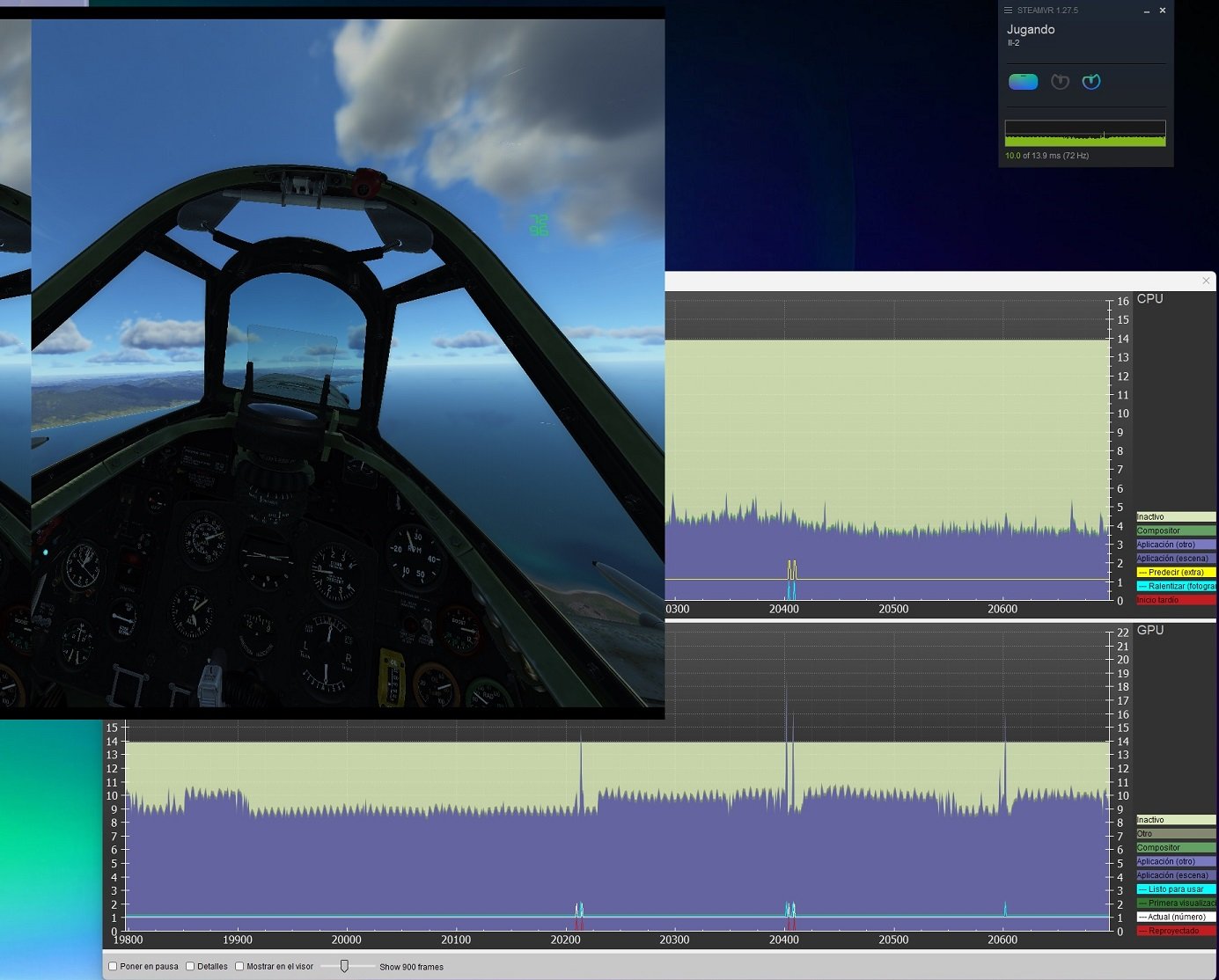1219x980 pixels.
Task: Click GPU legend 'Aplicación (otro)' swatch
Action: pyautogui.click(x=1176, y=861)
